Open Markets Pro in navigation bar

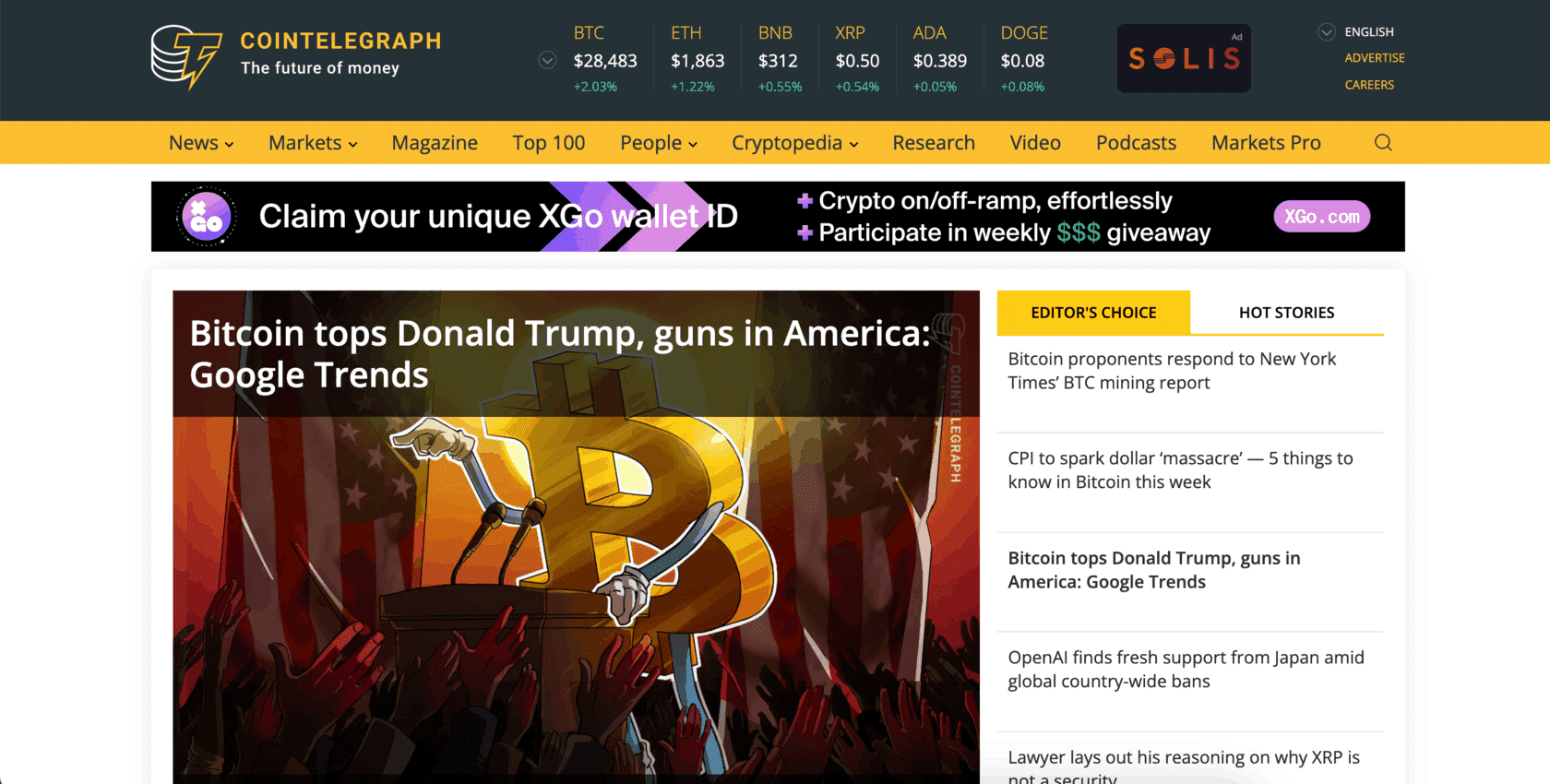coord(1266,143)
